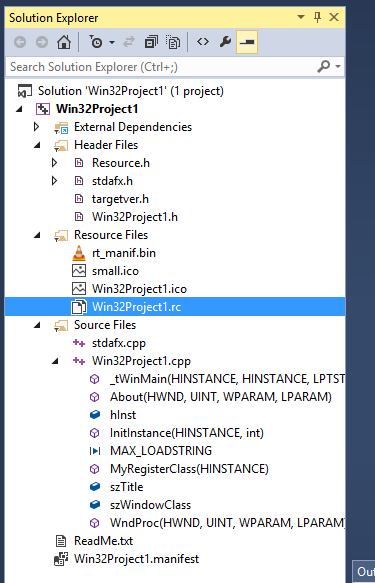Expand Resource.h node
The width and height of the screenshot is (375, 583).
coord(55,163)
